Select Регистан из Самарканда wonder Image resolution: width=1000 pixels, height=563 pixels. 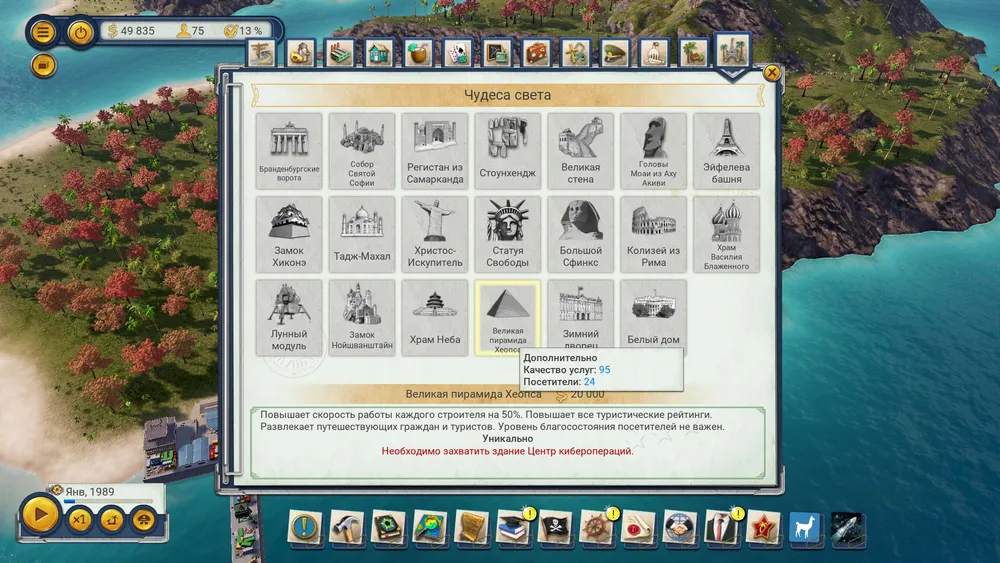click(434, 151)
